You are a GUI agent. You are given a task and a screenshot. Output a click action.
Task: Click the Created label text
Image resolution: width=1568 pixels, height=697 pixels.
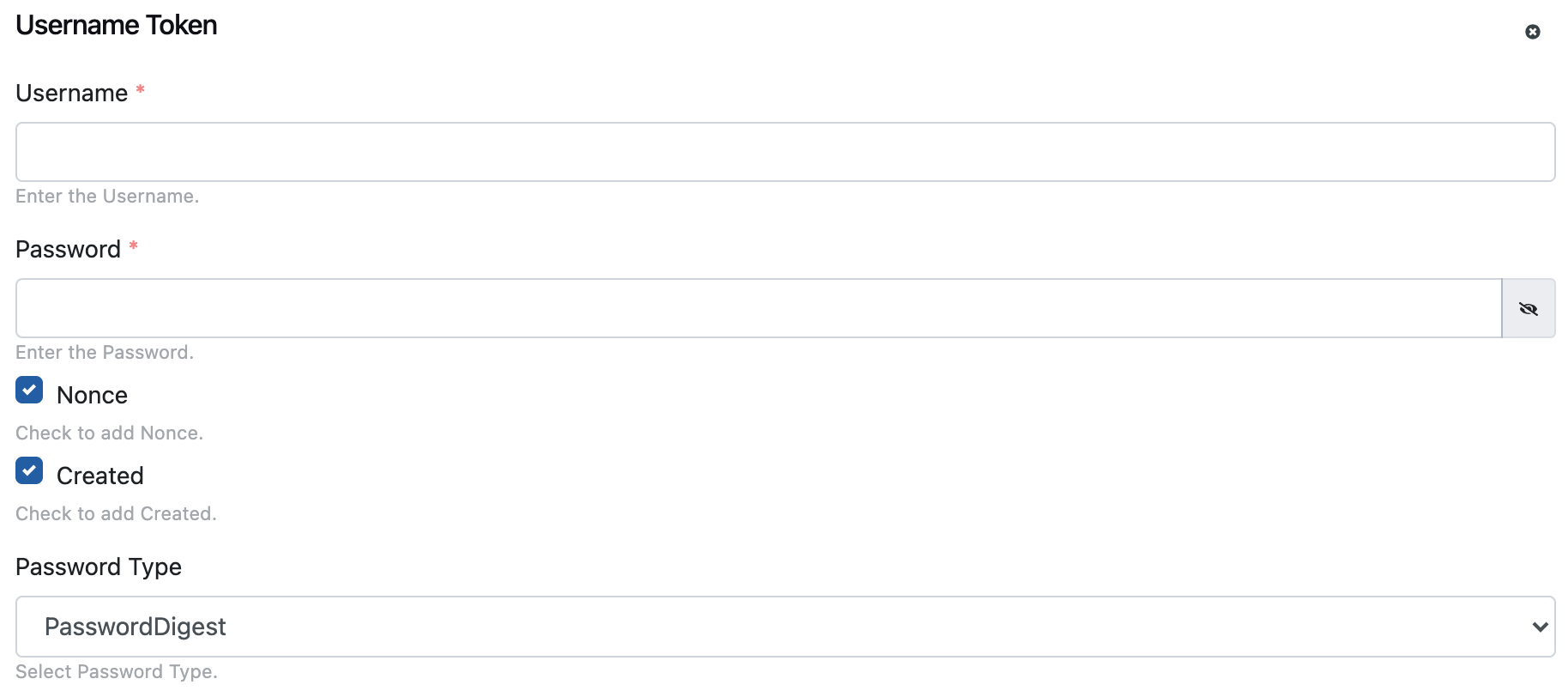coord(100,476)
